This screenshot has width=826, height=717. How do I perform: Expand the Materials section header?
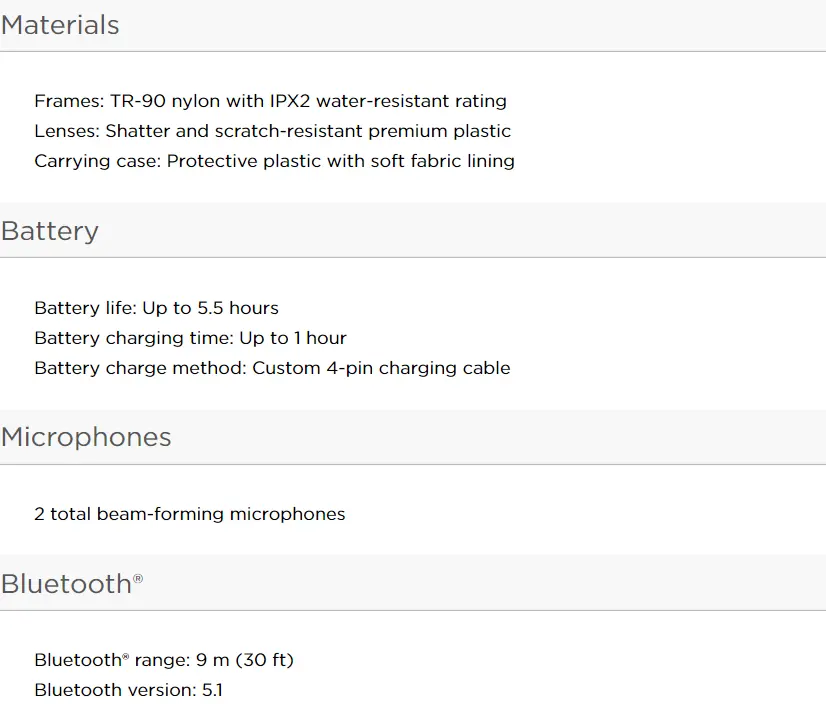tap(60, 25)
